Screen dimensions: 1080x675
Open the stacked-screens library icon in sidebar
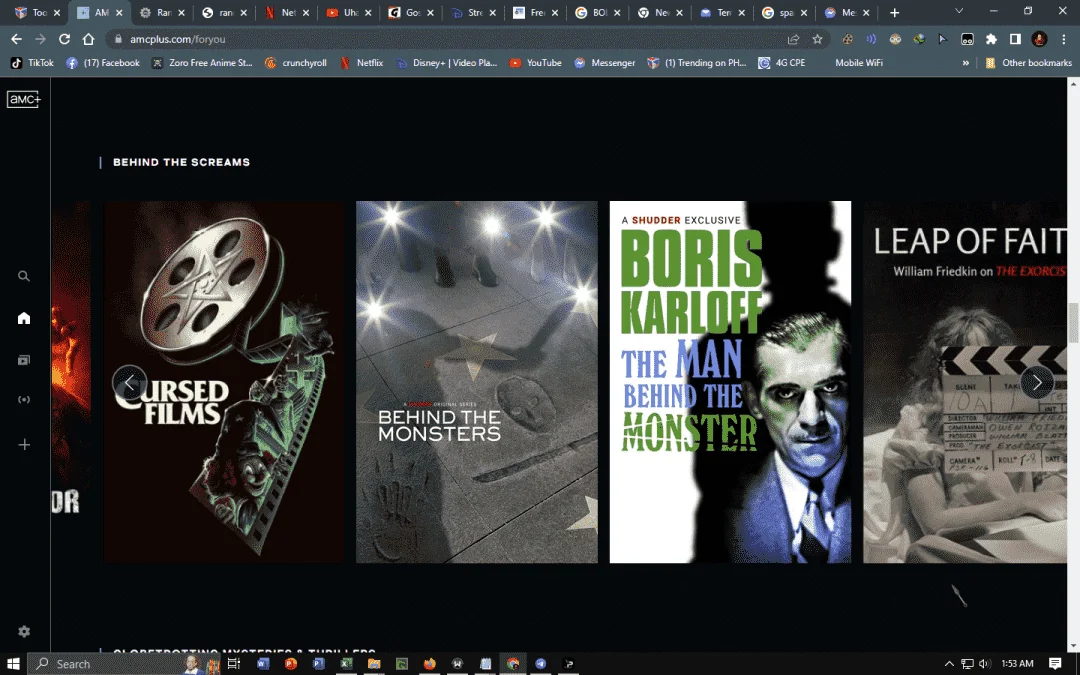[24, 360]
